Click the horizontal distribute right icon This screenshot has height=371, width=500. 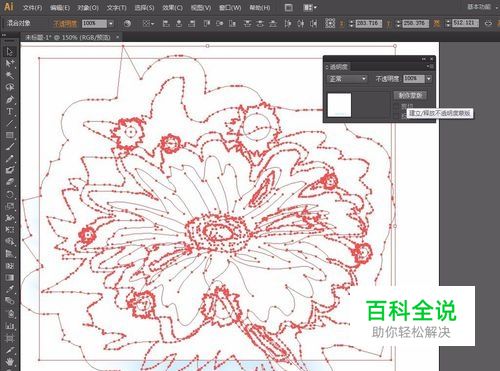pos(313,23)
